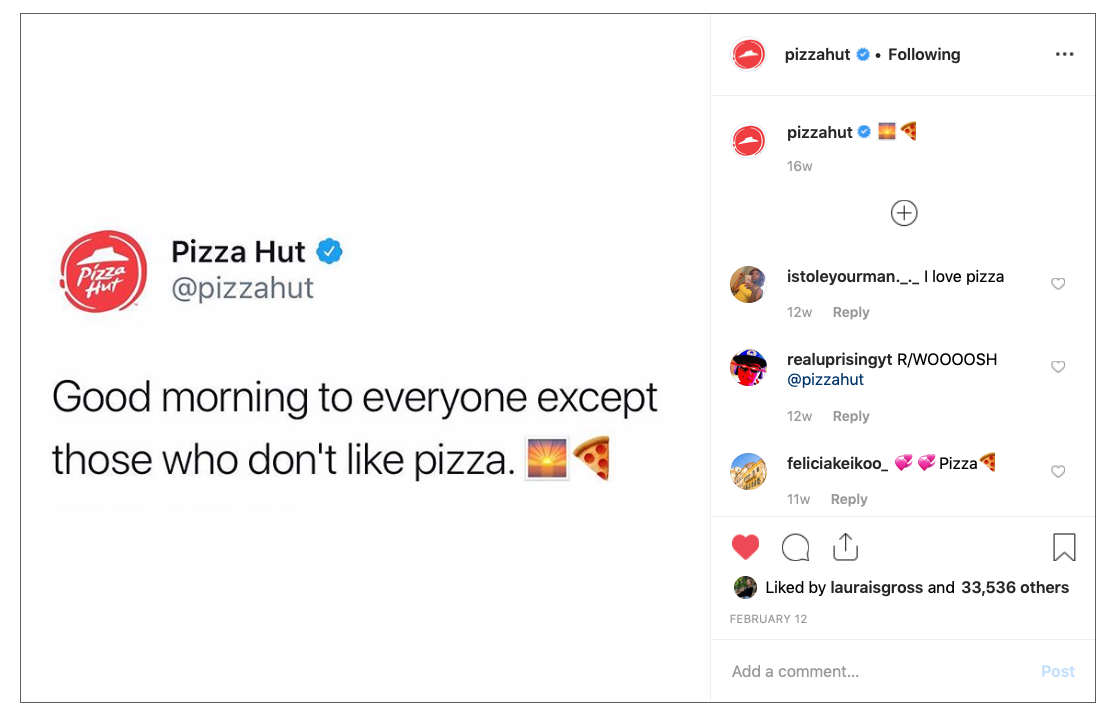1116x716 pixels.
Task: Click Following next to pizzahut header
Action: 924,54
